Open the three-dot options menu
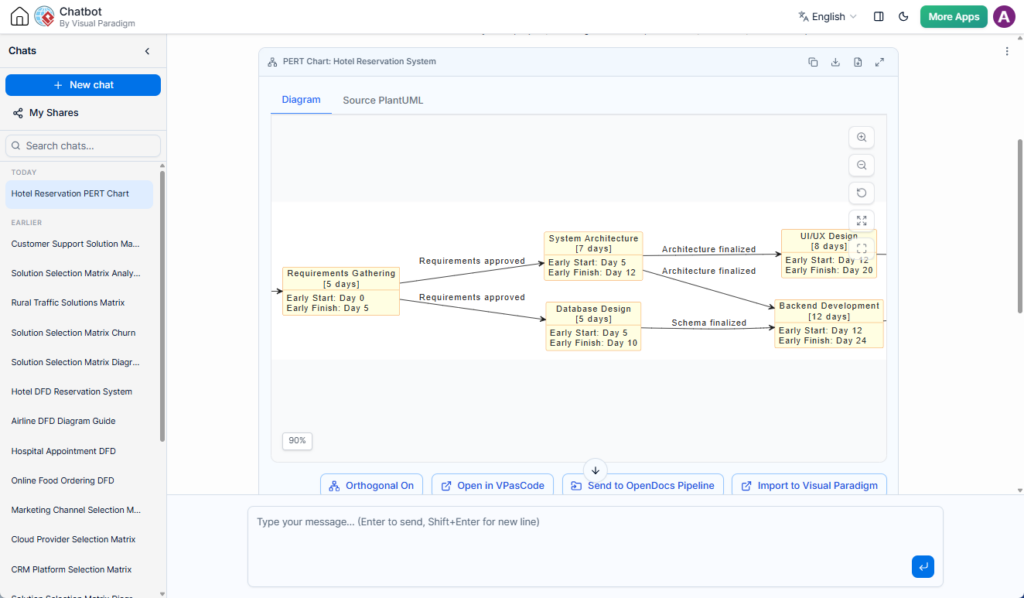The width and height of the screenshot is (1024, 598). pyautogui.click(x=1006, y=52)
